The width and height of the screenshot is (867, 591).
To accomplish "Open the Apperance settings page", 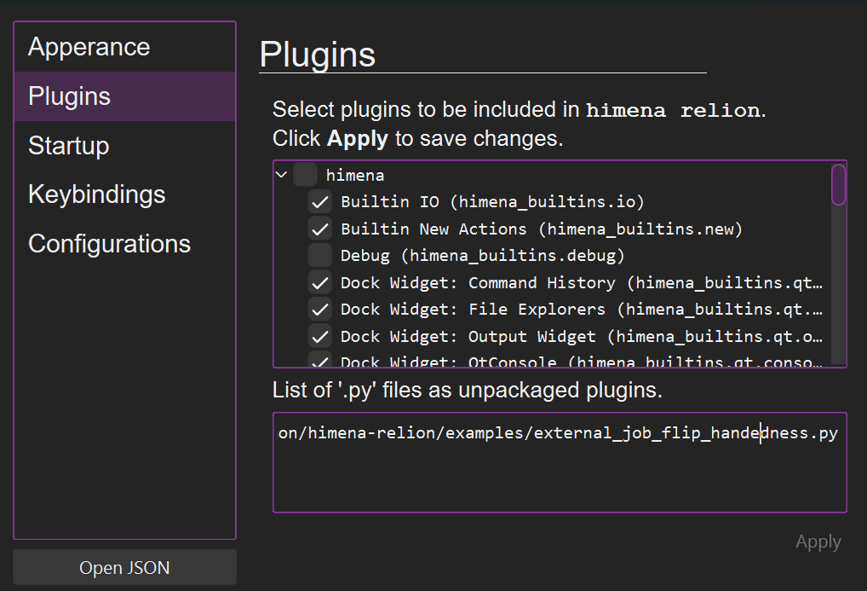I will pyautogui.click(x=89, y=47).
